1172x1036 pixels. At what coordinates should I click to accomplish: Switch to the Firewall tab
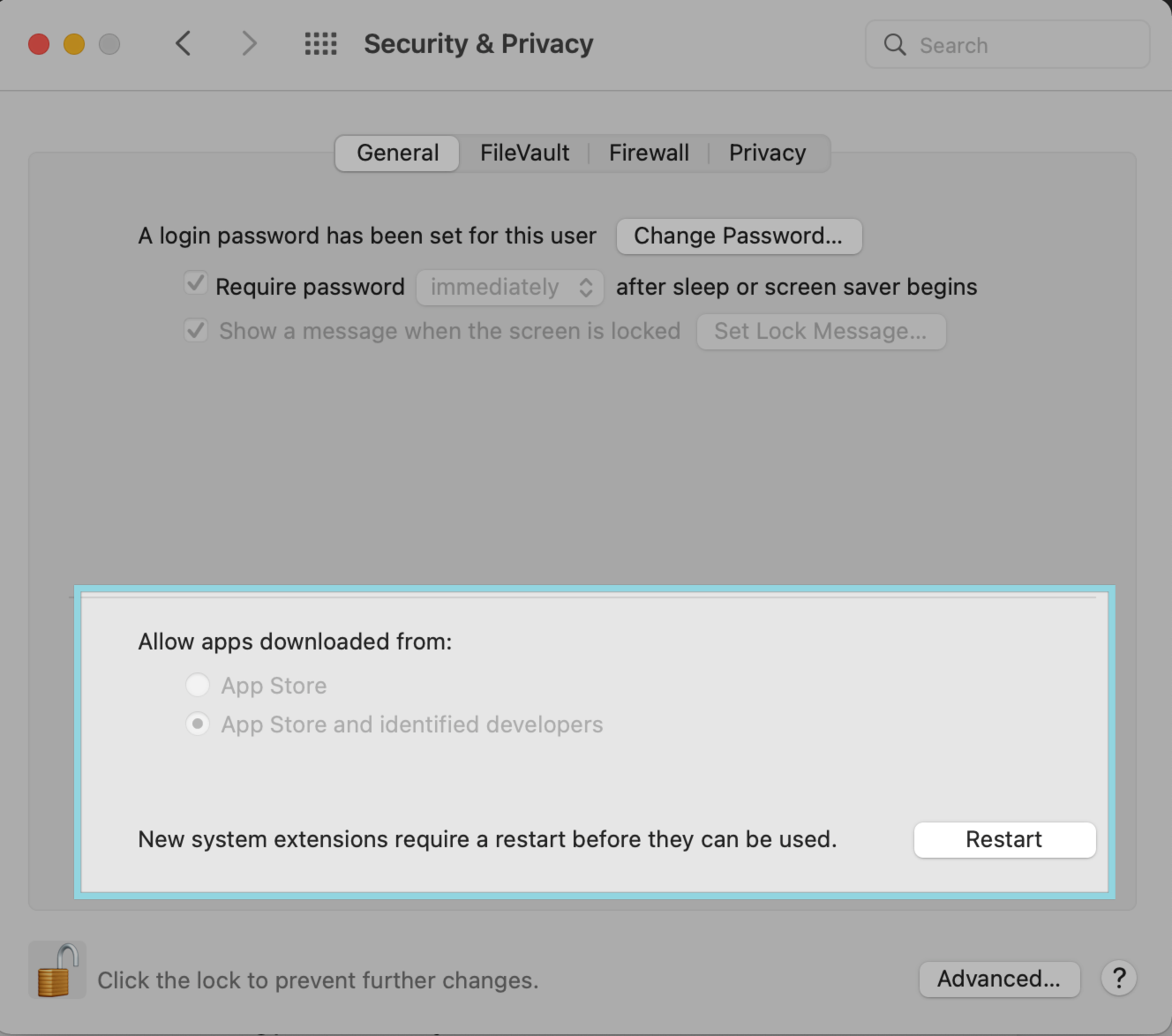pos(649,154)
